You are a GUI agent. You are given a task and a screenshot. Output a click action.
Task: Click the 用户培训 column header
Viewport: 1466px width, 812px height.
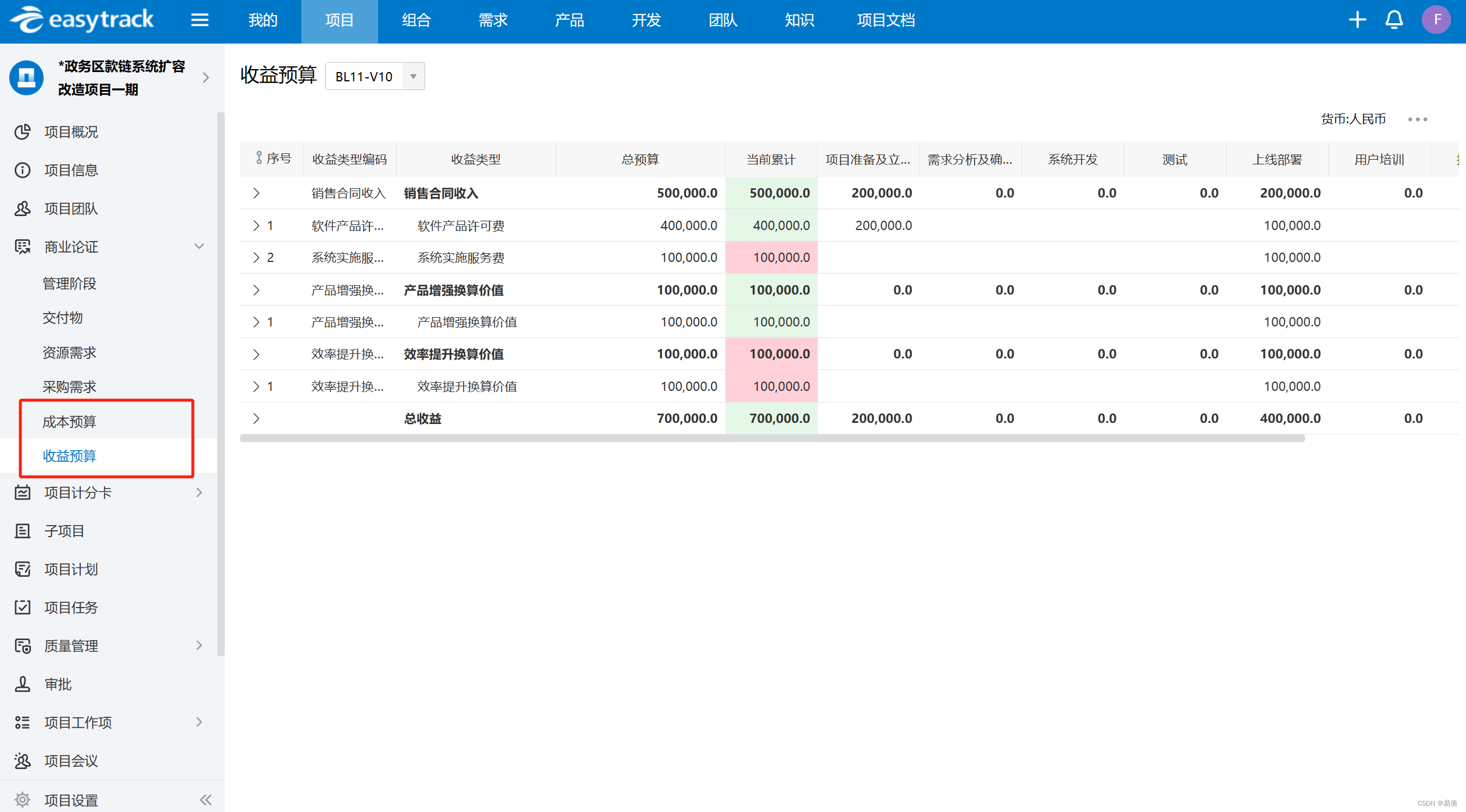(x=1379, y=159)
